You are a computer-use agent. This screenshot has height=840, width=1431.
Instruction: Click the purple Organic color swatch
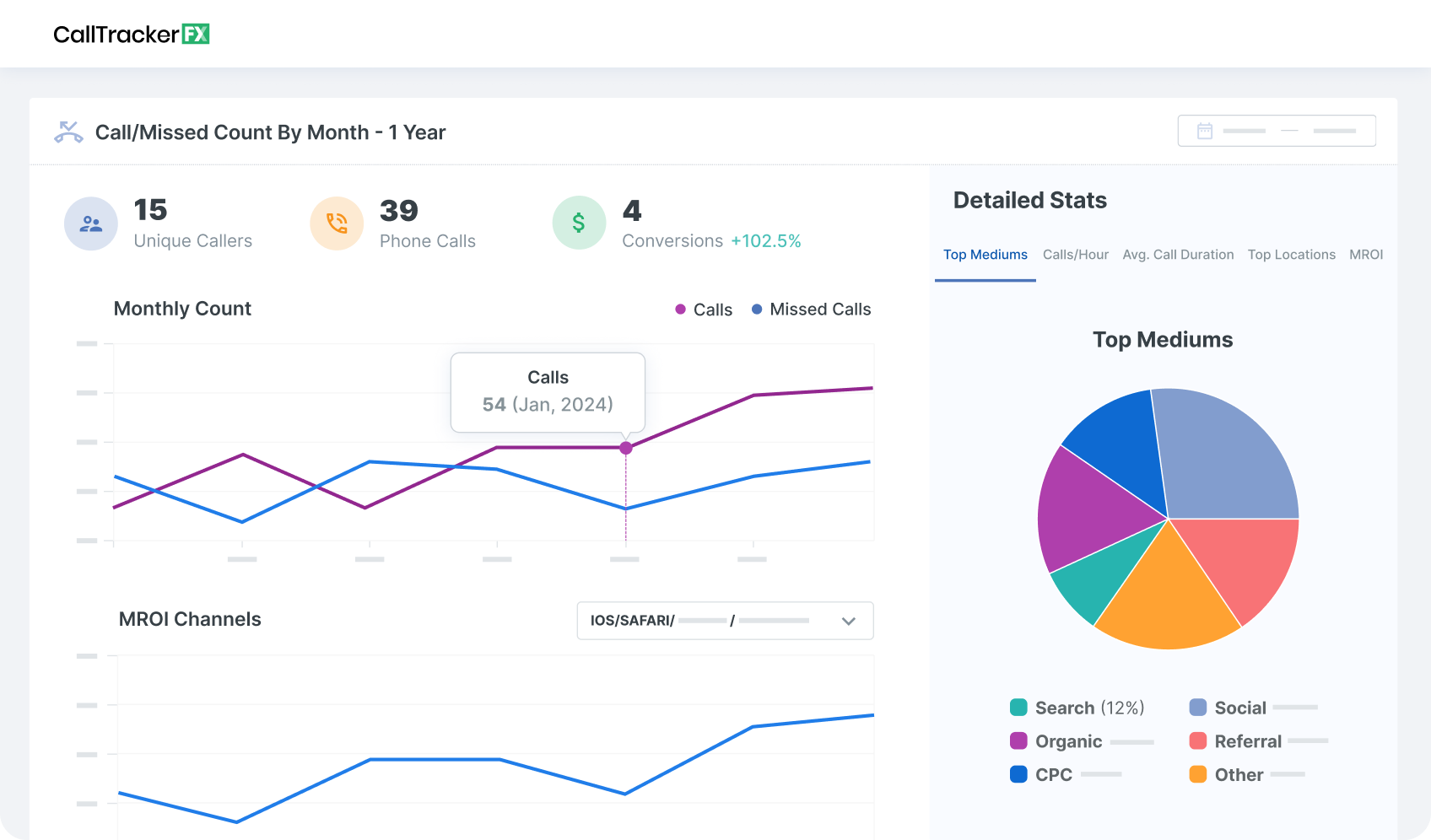pos(1018,741)
